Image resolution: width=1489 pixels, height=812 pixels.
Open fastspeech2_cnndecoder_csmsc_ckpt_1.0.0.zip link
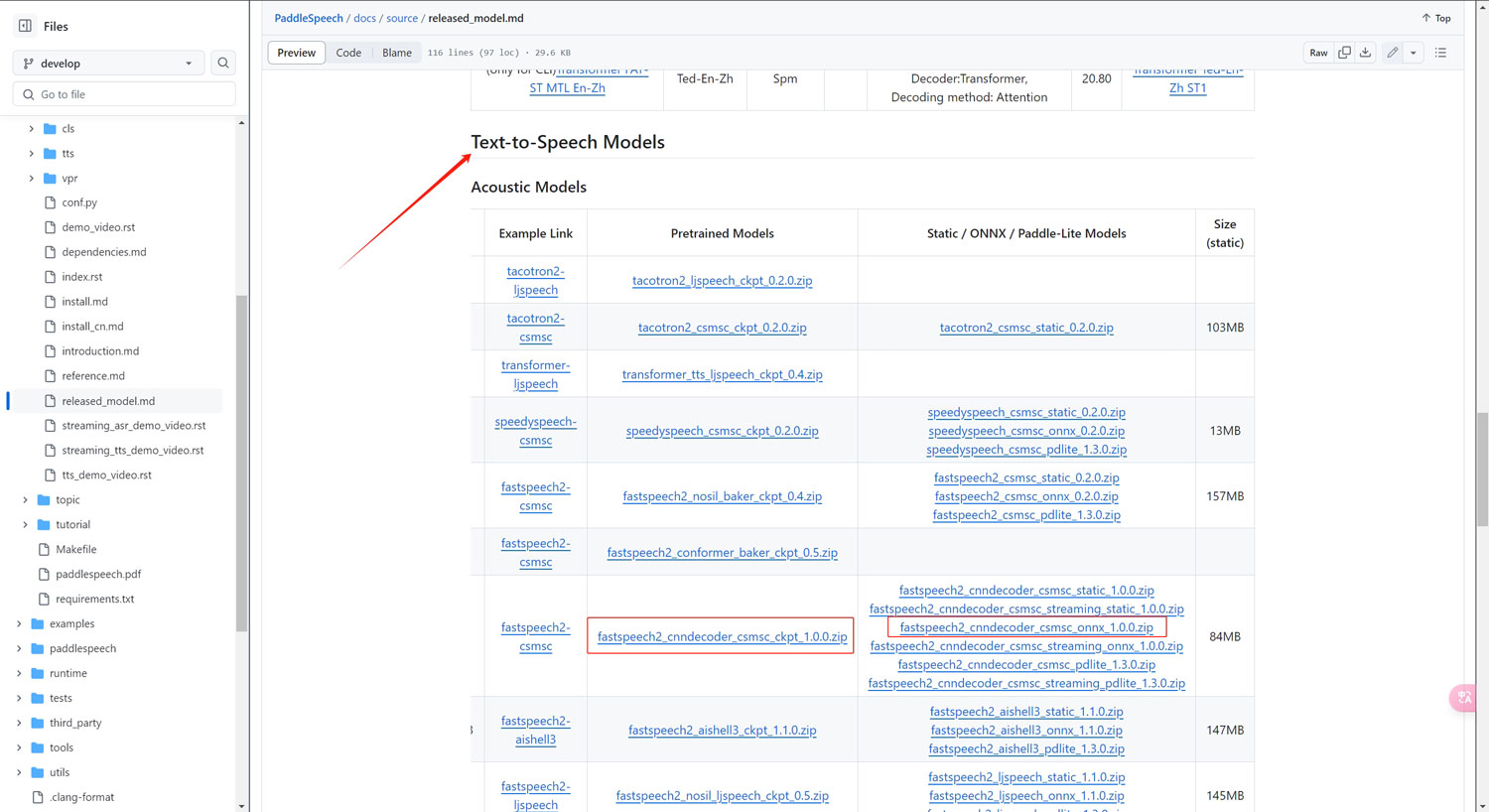tap(722, 636)
